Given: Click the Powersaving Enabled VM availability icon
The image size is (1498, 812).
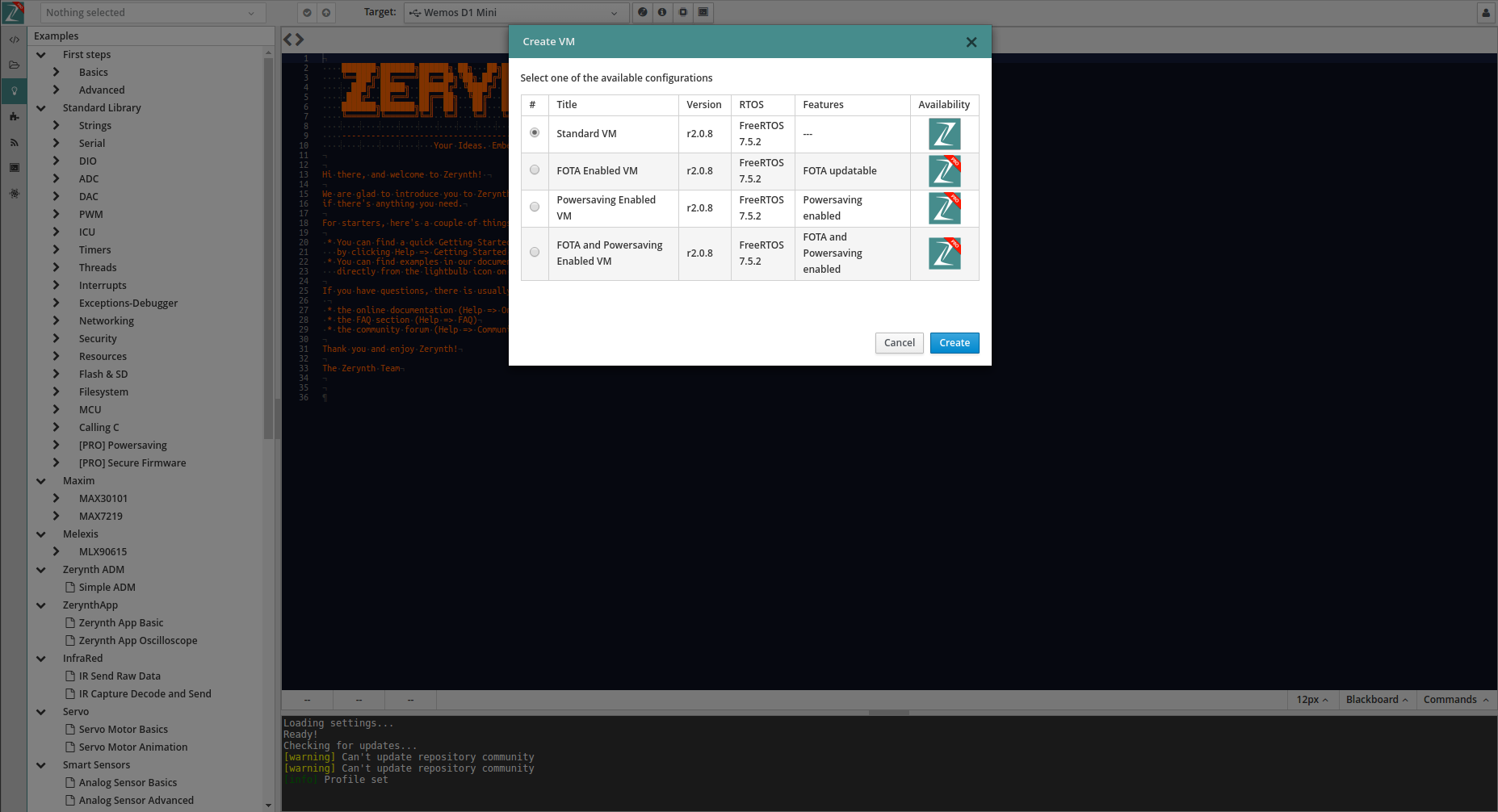Looking at the screenshot, I should (944, 208).
